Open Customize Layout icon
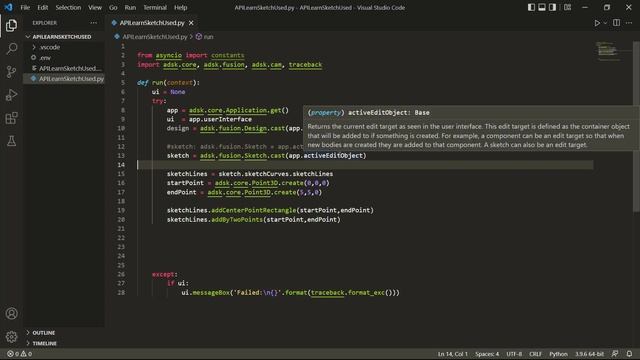 567,7
